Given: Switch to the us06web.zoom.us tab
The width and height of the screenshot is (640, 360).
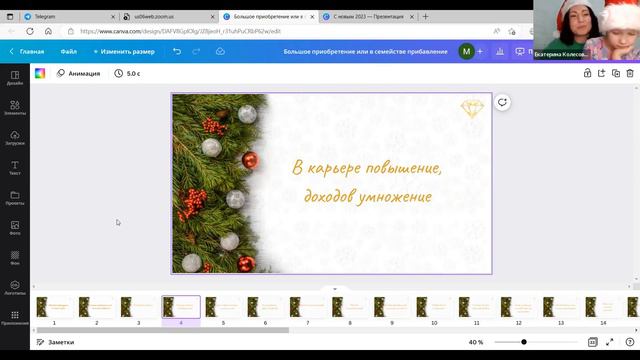Looking at the screenshot, I should (169, 17).
